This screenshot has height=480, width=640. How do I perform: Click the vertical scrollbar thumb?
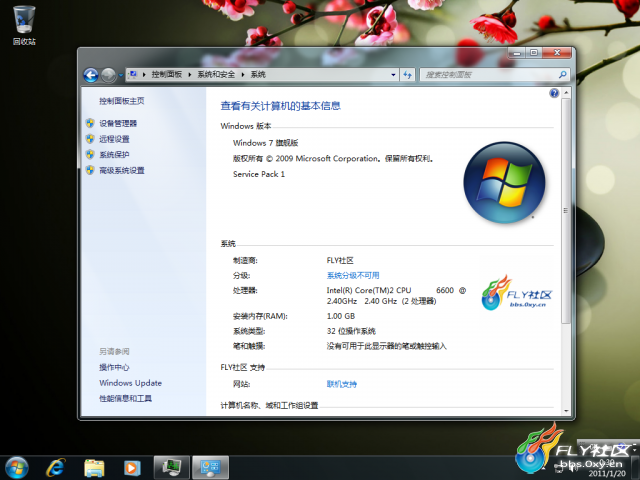tap(566, 211)
